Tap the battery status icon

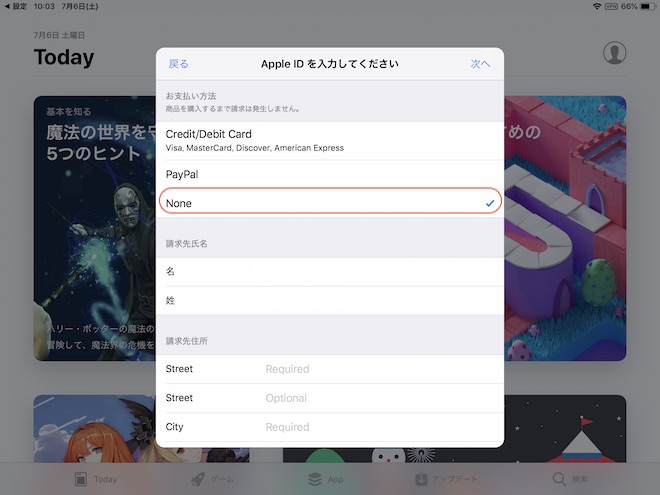click(647, 6)
